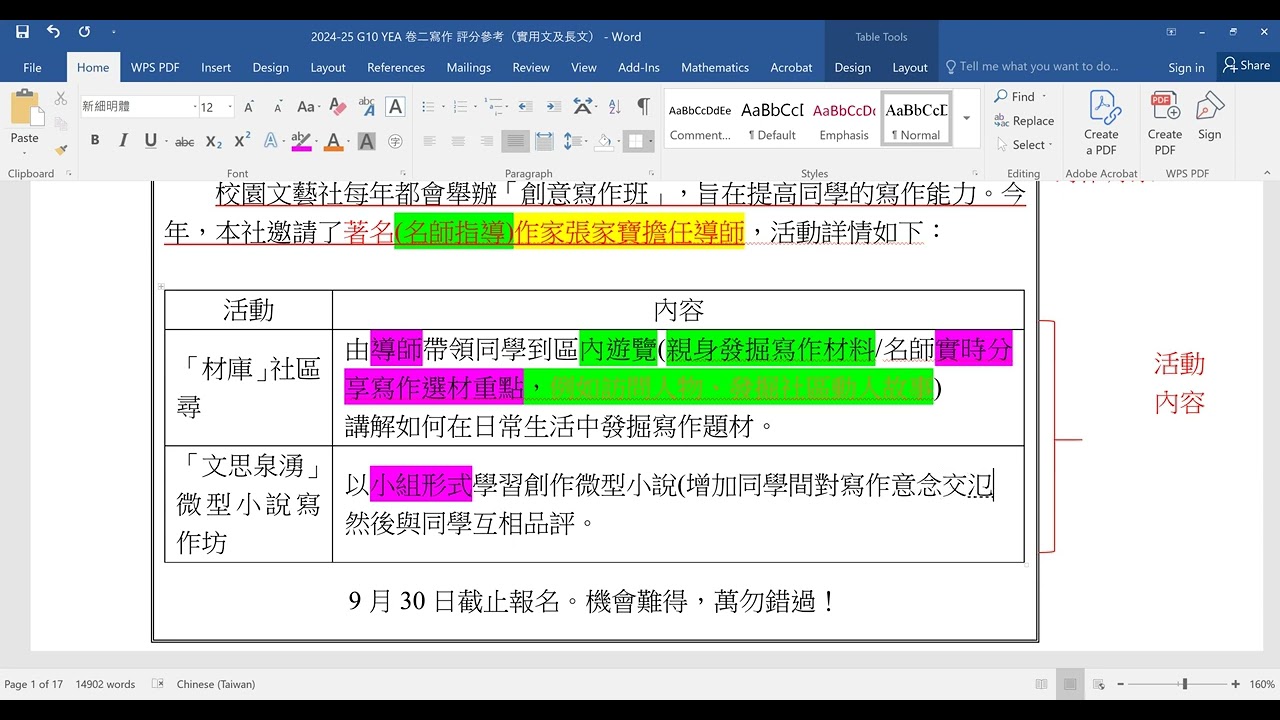The height and width of the screenshot is (720, 1280).
Task: Toggle Bold formatting
Action: coord(95,141)
